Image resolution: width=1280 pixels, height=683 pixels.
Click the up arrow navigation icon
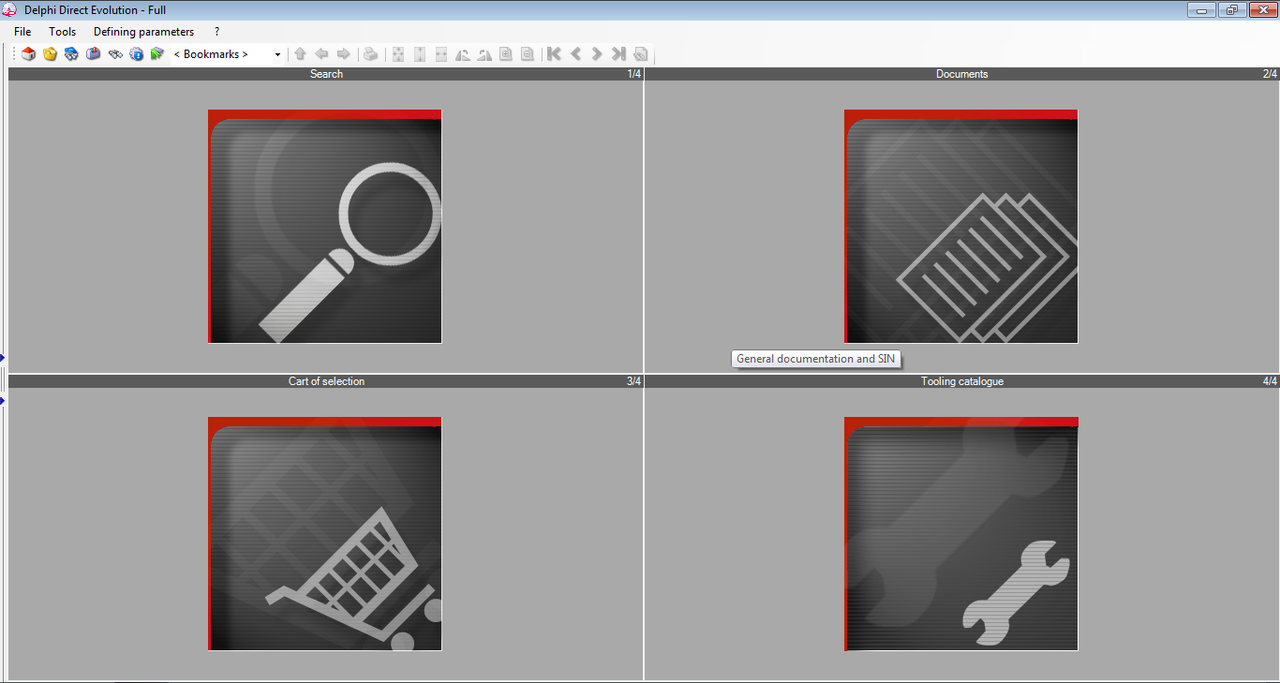pyautogui.click(x=300, y=54)
